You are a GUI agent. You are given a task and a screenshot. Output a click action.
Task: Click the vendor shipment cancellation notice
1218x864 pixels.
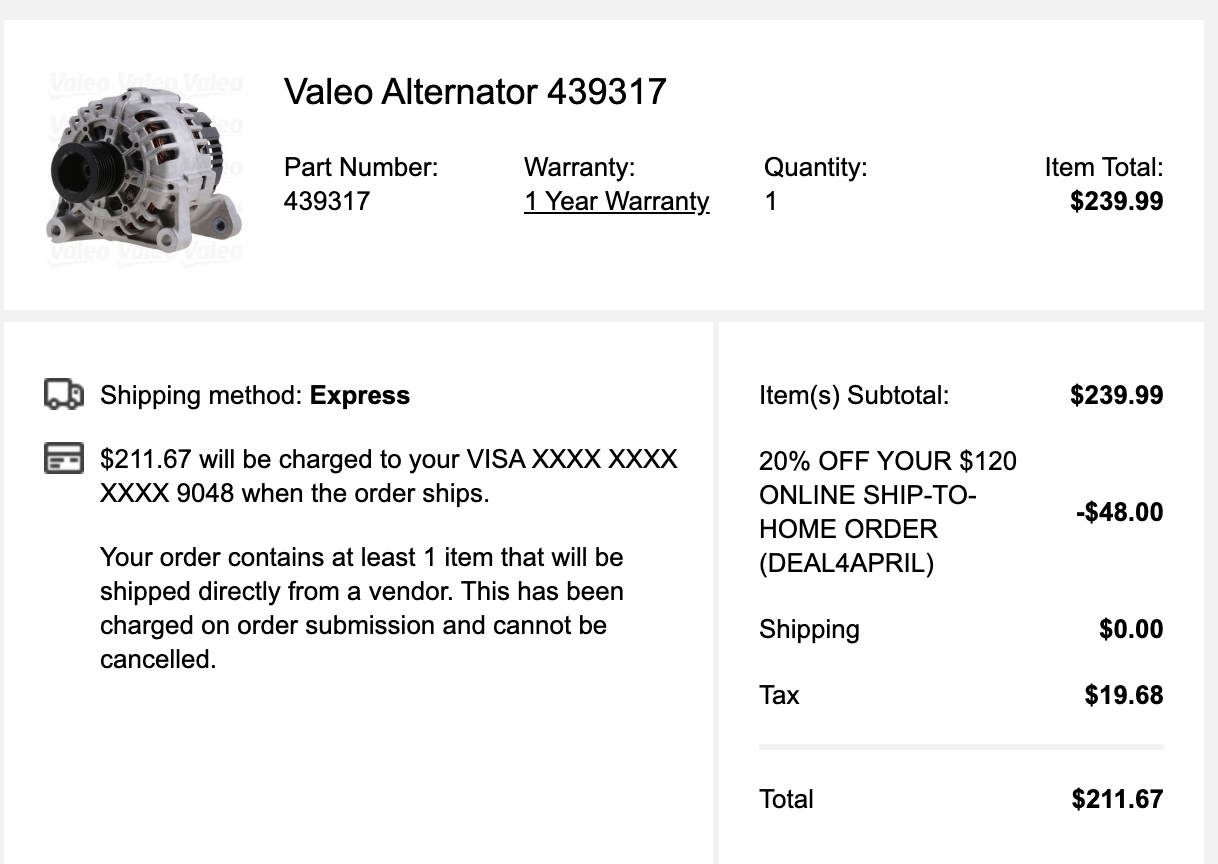click(x=361, y=608)
